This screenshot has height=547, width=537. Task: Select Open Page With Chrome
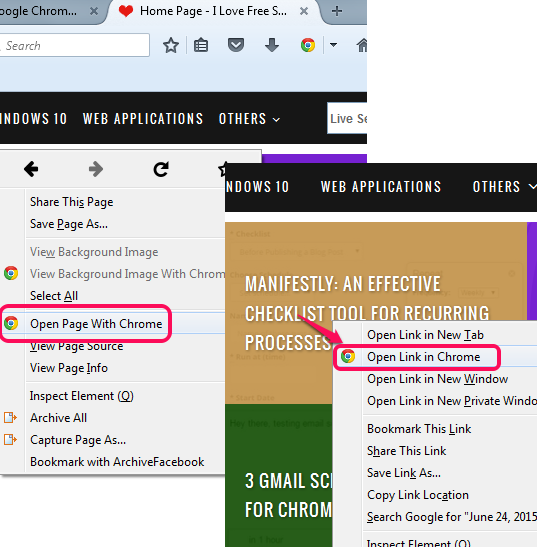click(96, 324)
